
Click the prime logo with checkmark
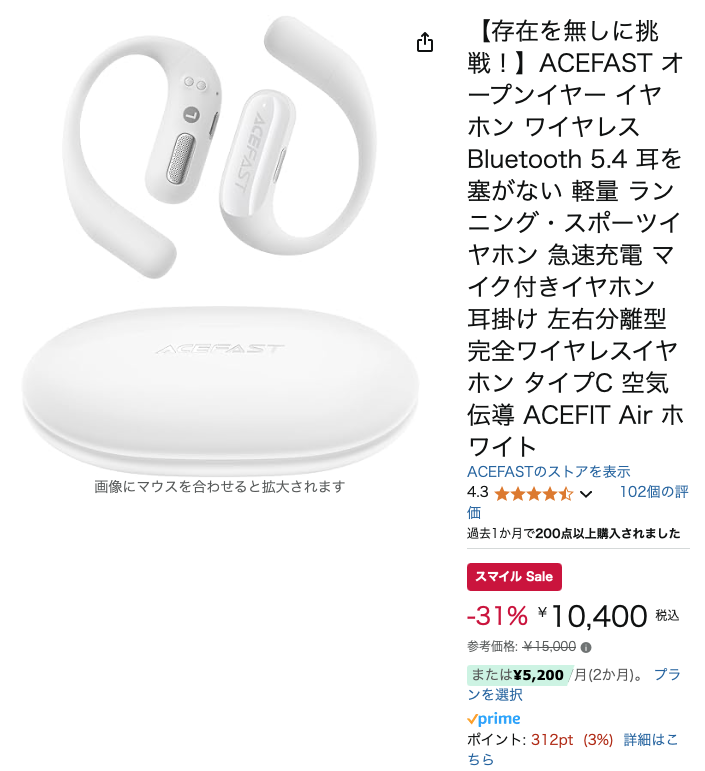pyautogui.click(x=494, y=719)
